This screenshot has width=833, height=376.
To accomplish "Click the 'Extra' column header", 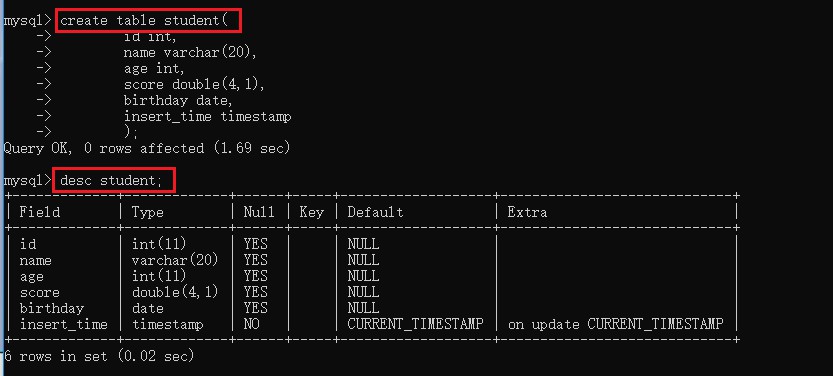I will (x=527, y=212).
